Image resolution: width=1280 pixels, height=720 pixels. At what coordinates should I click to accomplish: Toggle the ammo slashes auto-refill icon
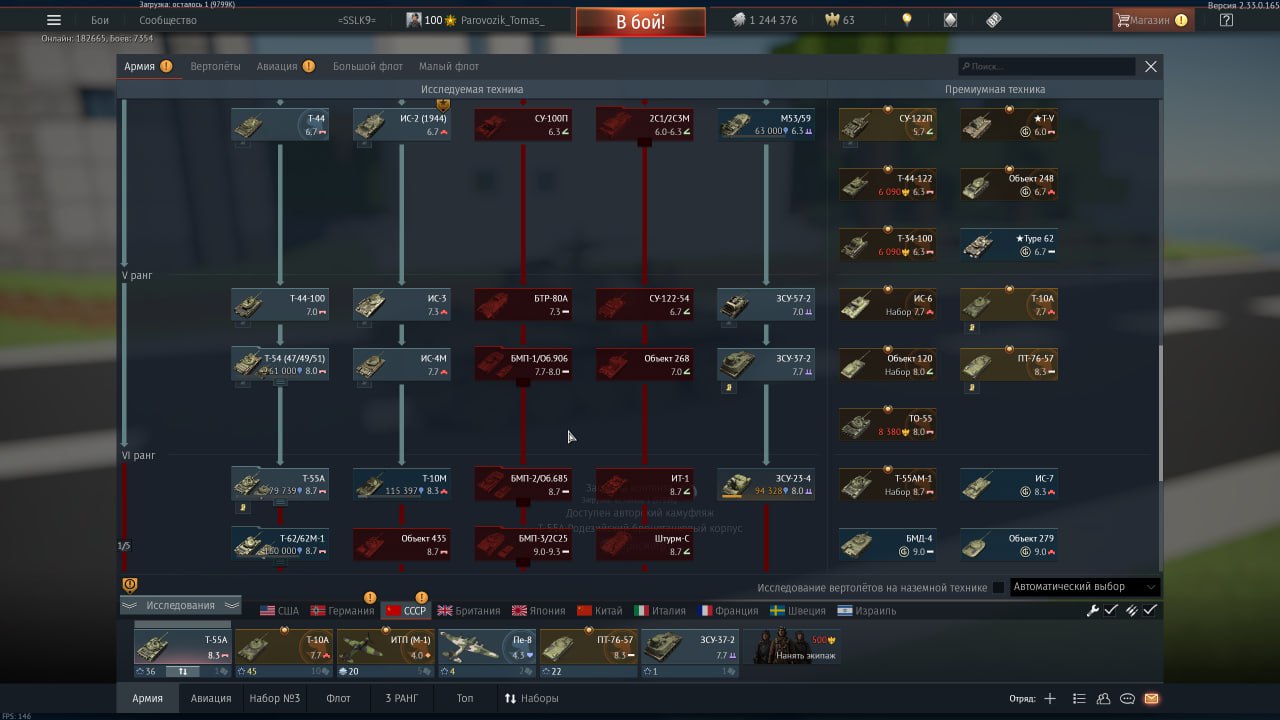[1131, 610]
